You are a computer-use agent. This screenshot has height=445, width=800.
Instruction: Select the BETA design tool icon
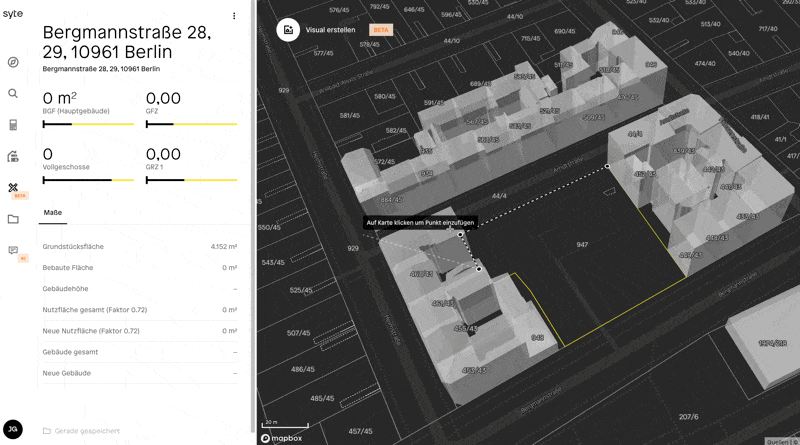pos(13,187)
